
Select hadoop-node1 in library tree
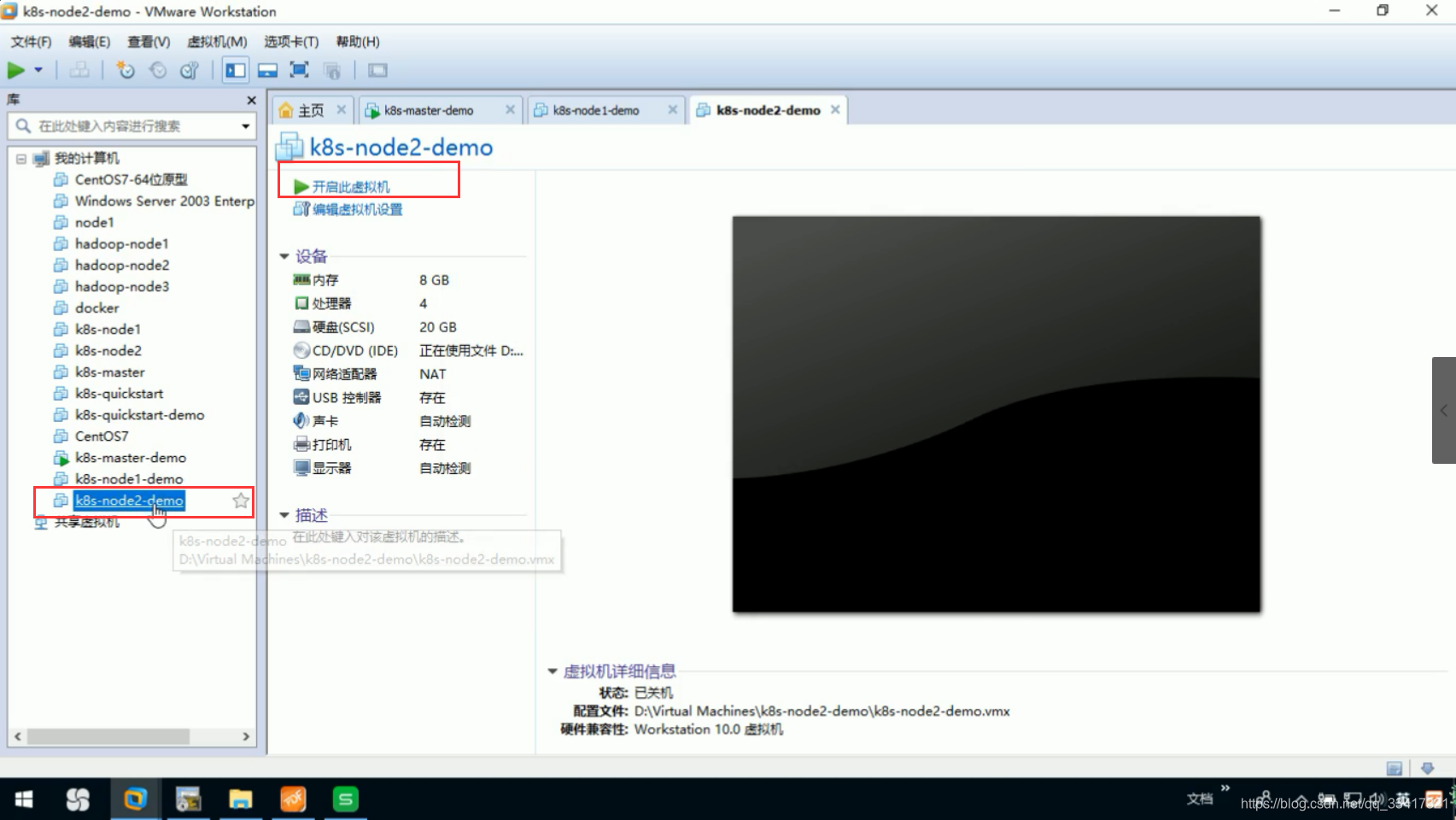[x=121, y=243]
